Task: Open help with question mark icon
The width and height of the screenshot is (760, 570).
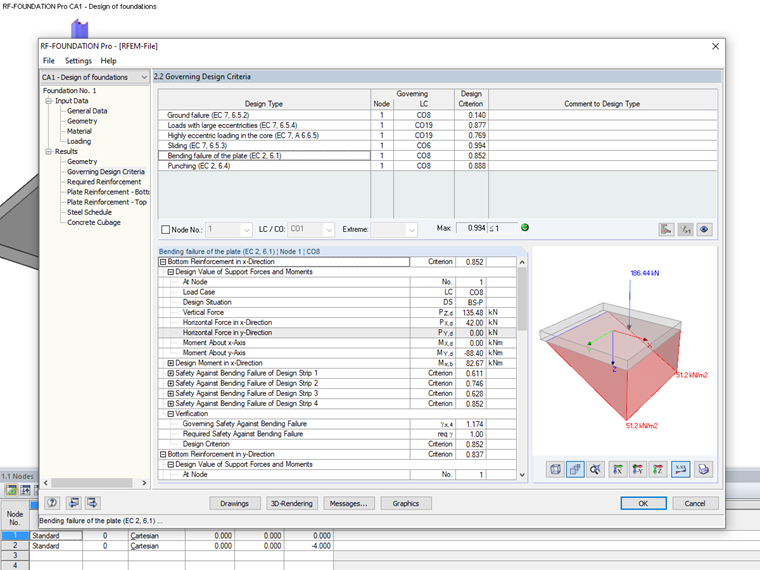Action: tap(52, 503)
